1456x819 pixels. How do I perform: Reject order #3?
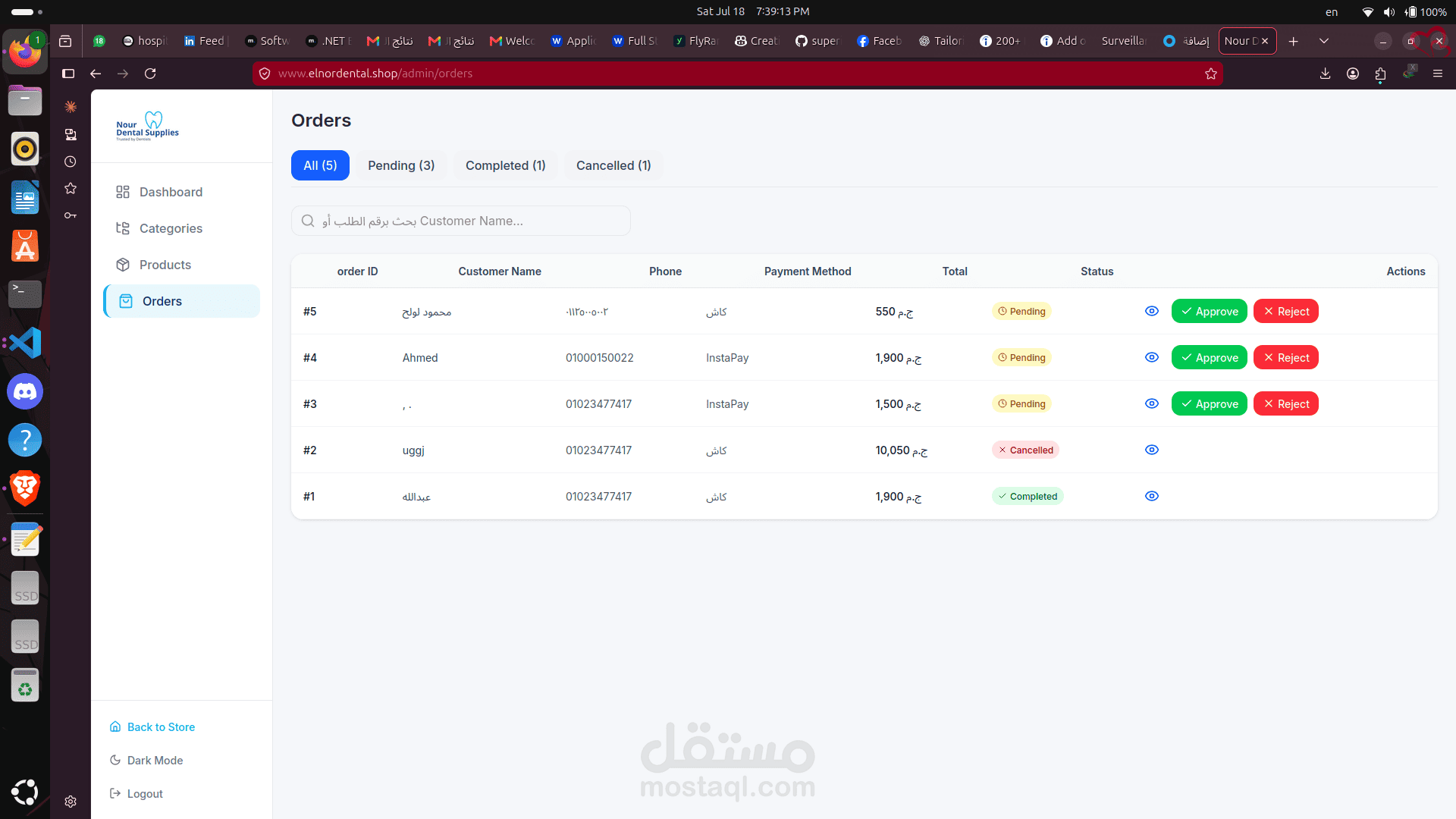(x=1285, y=403)
